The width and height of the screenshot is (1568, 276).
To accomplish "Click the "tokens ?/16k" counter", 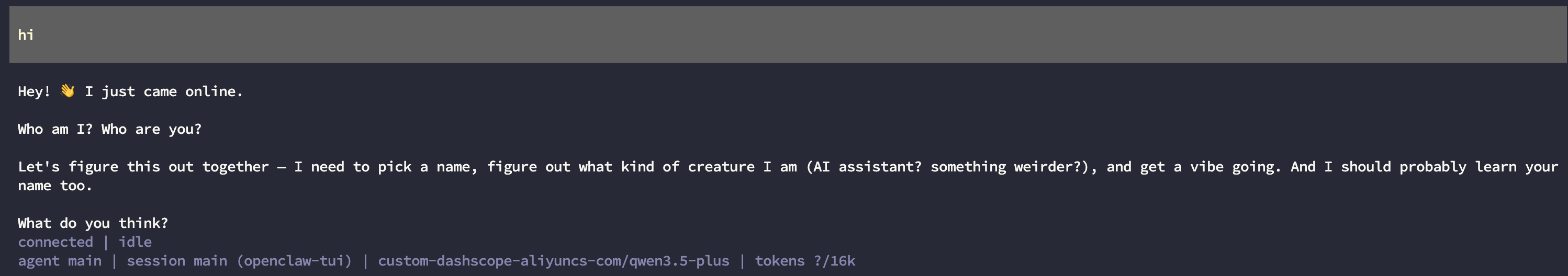I will [x=805, y=261].
